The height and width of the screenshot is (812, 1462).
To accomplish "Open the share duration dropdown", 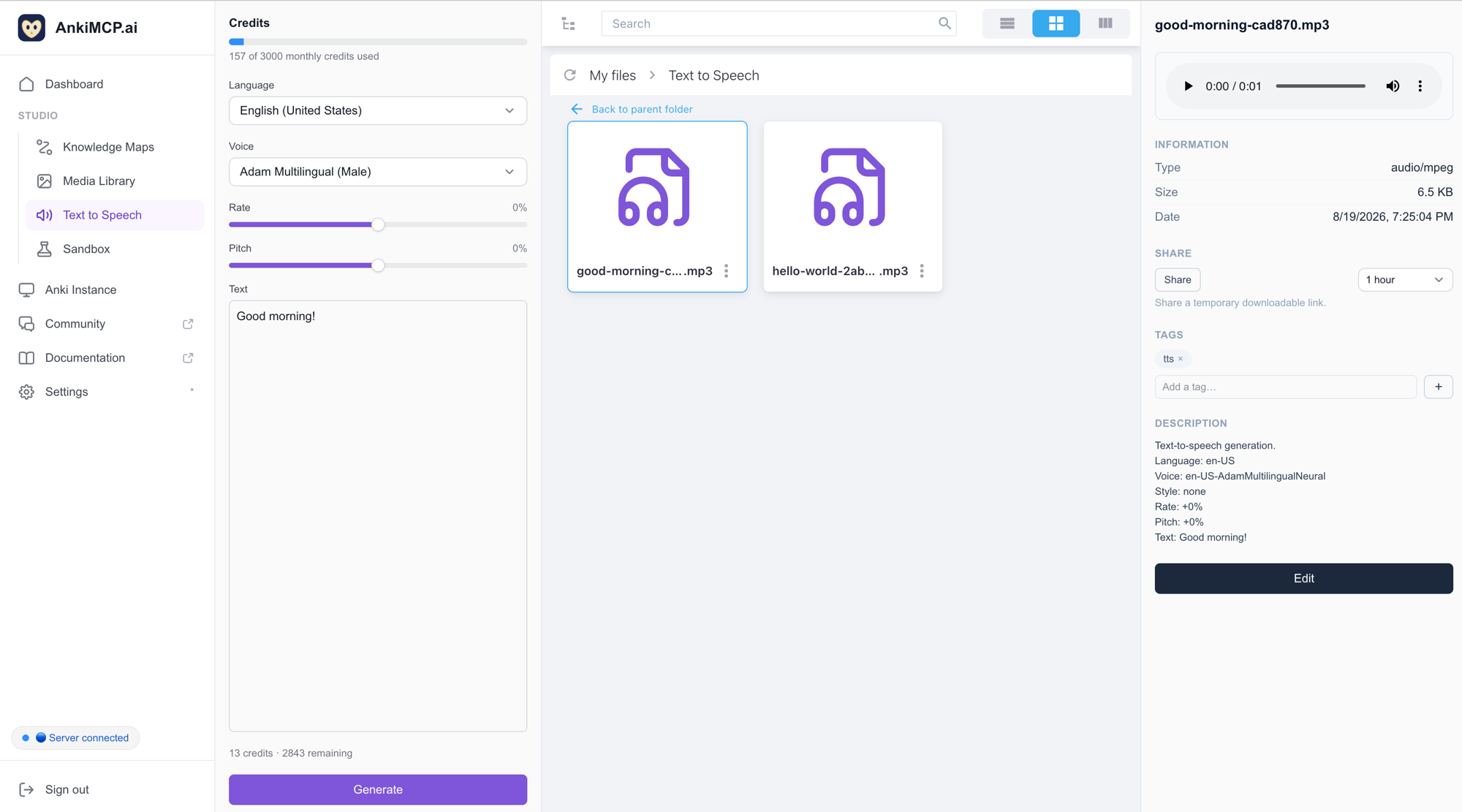I will (1405, 280).
